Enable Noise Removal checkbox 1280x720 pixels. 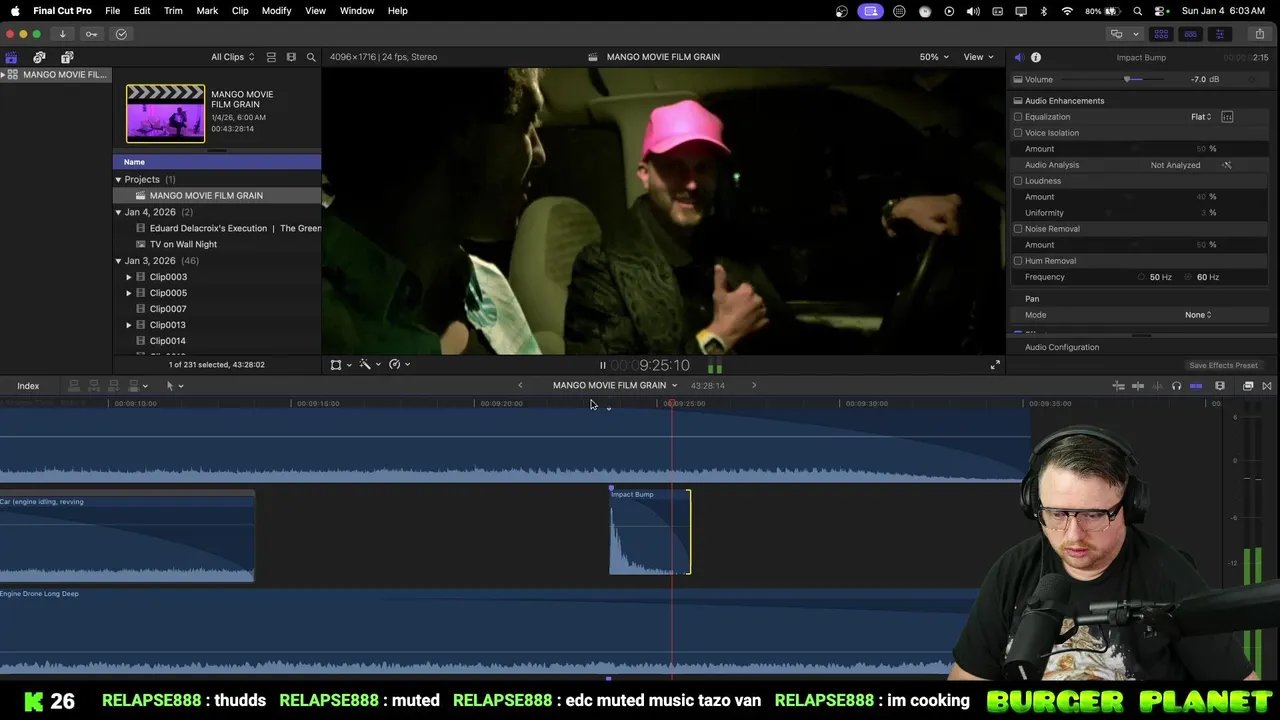tap(1018, 229)
